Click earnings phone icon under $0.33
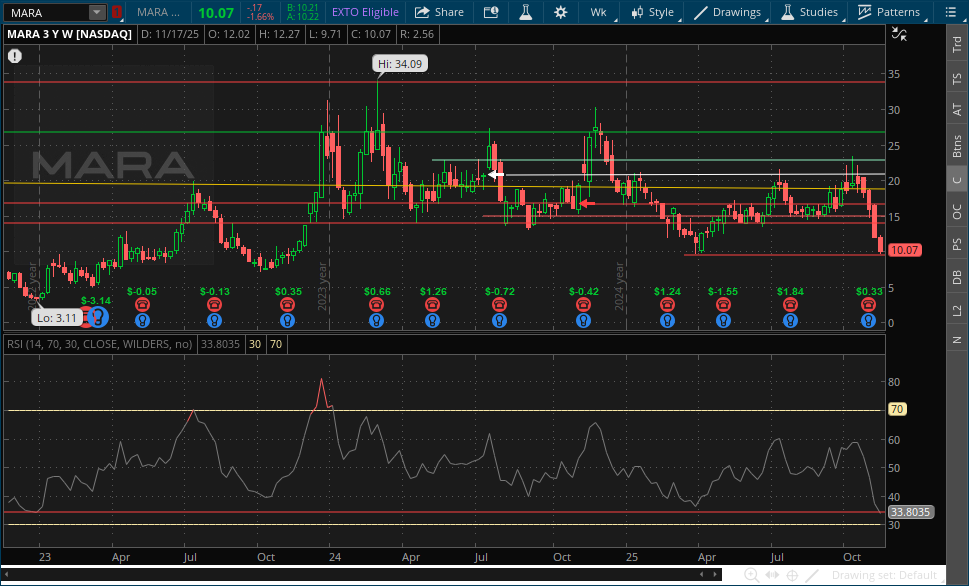The image size is (969, 586). (868, 305)
